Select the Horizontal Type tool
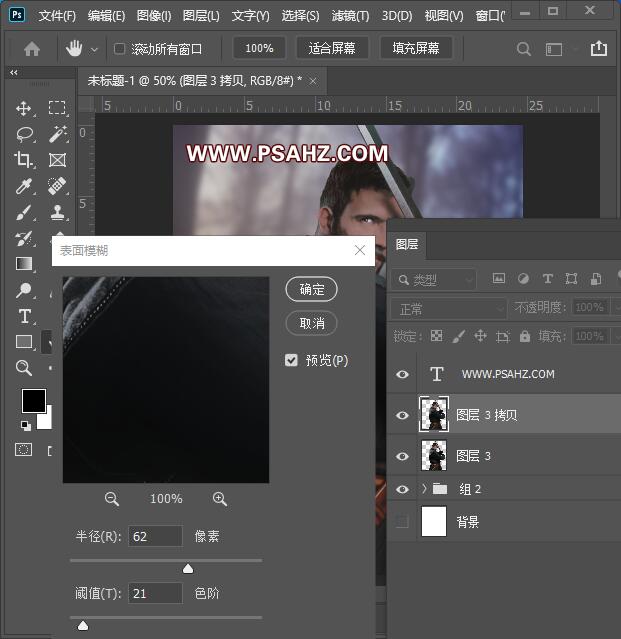This screenshot has height=639, width=621. (24, 316)
